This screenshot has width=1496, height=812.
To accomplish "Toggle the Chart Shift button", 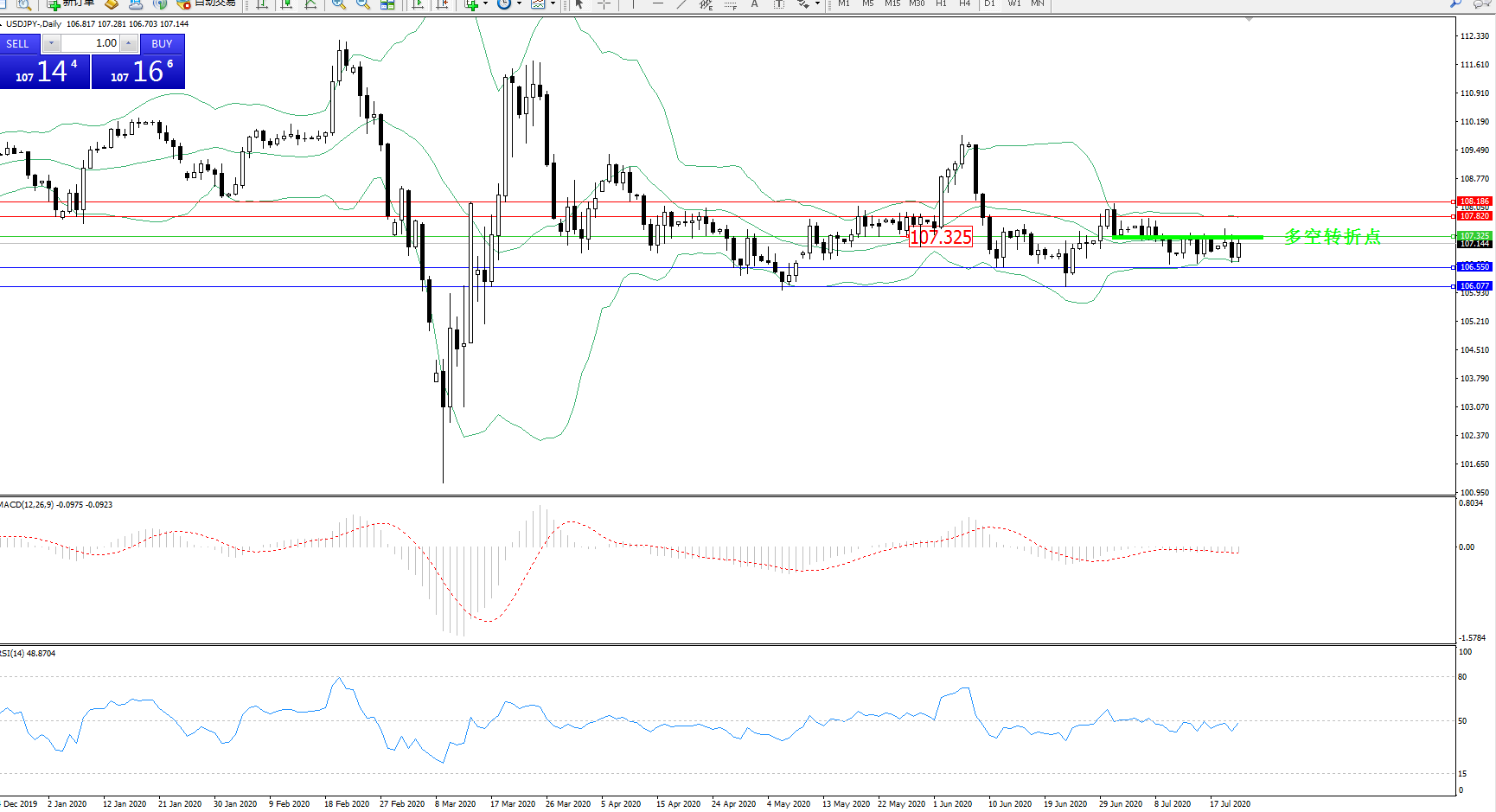I will 443,4.
